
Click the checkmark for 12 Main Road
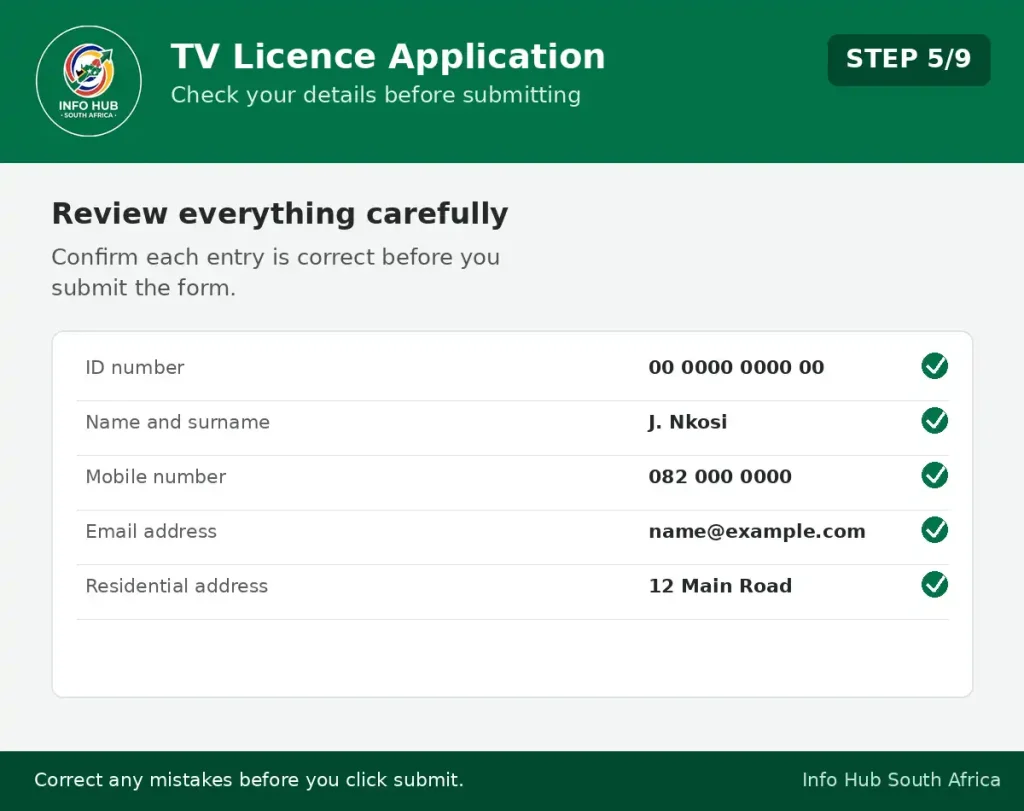935,585
